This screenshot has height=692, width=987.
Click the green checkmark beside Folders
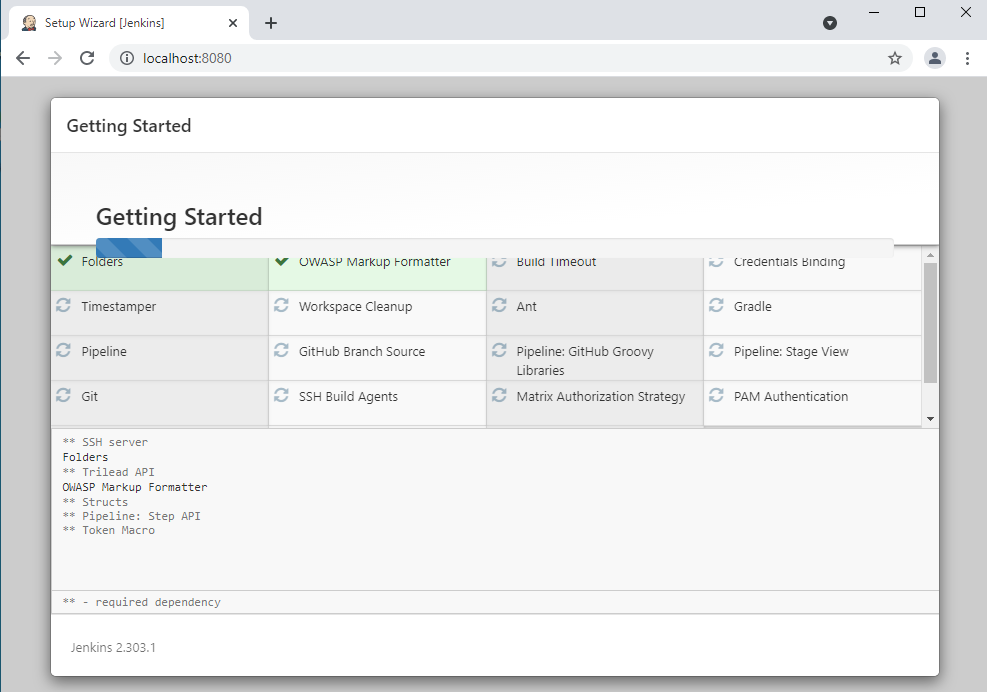point(65,261)
